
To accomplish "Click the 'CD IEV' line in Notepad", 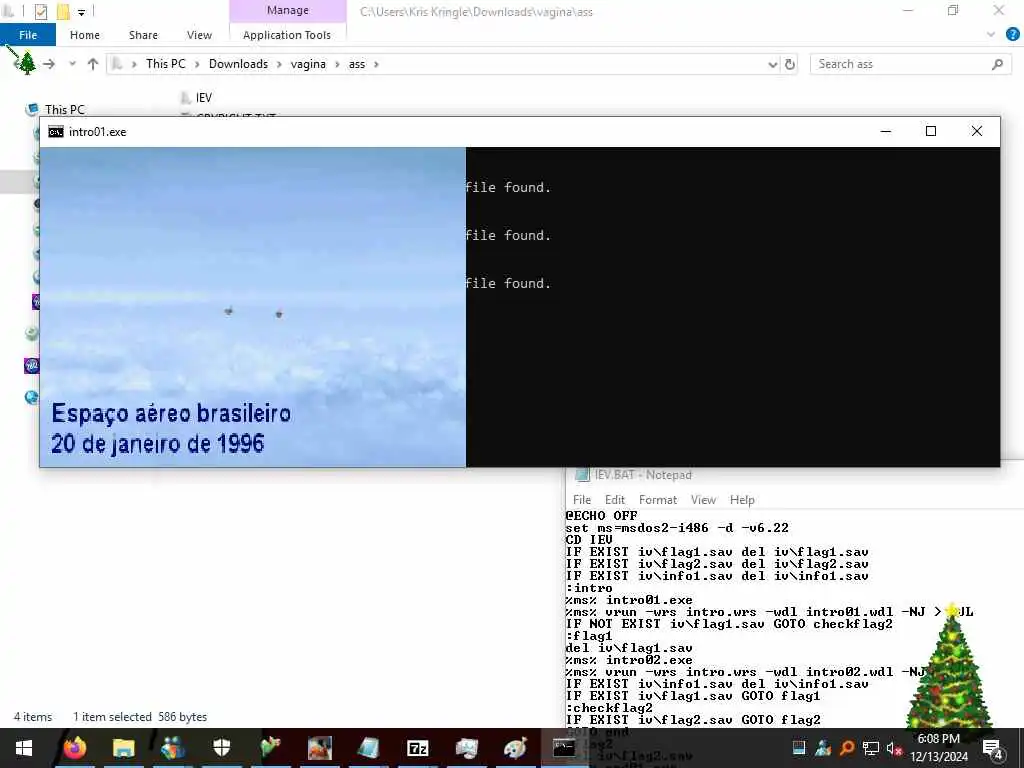I will click(x=589, y=540).
